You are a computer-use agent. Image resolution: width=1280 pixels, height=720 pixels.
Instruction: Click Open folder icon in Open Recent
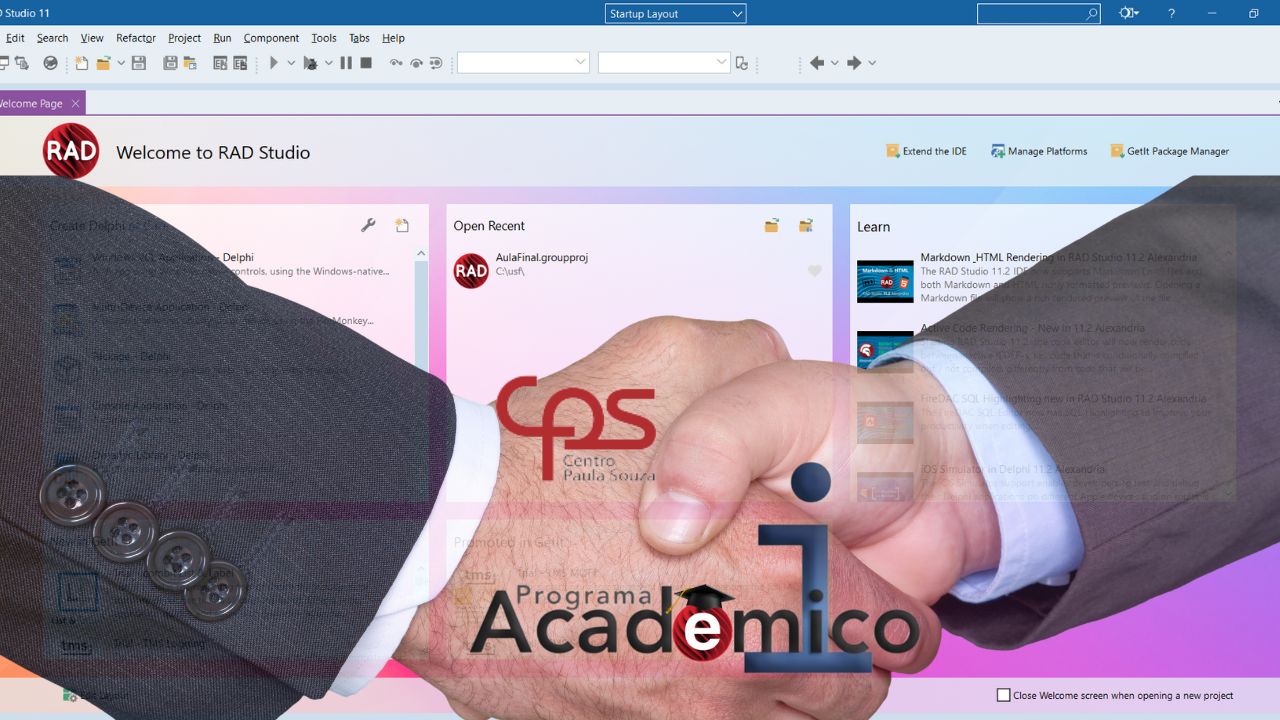(771, 226)
